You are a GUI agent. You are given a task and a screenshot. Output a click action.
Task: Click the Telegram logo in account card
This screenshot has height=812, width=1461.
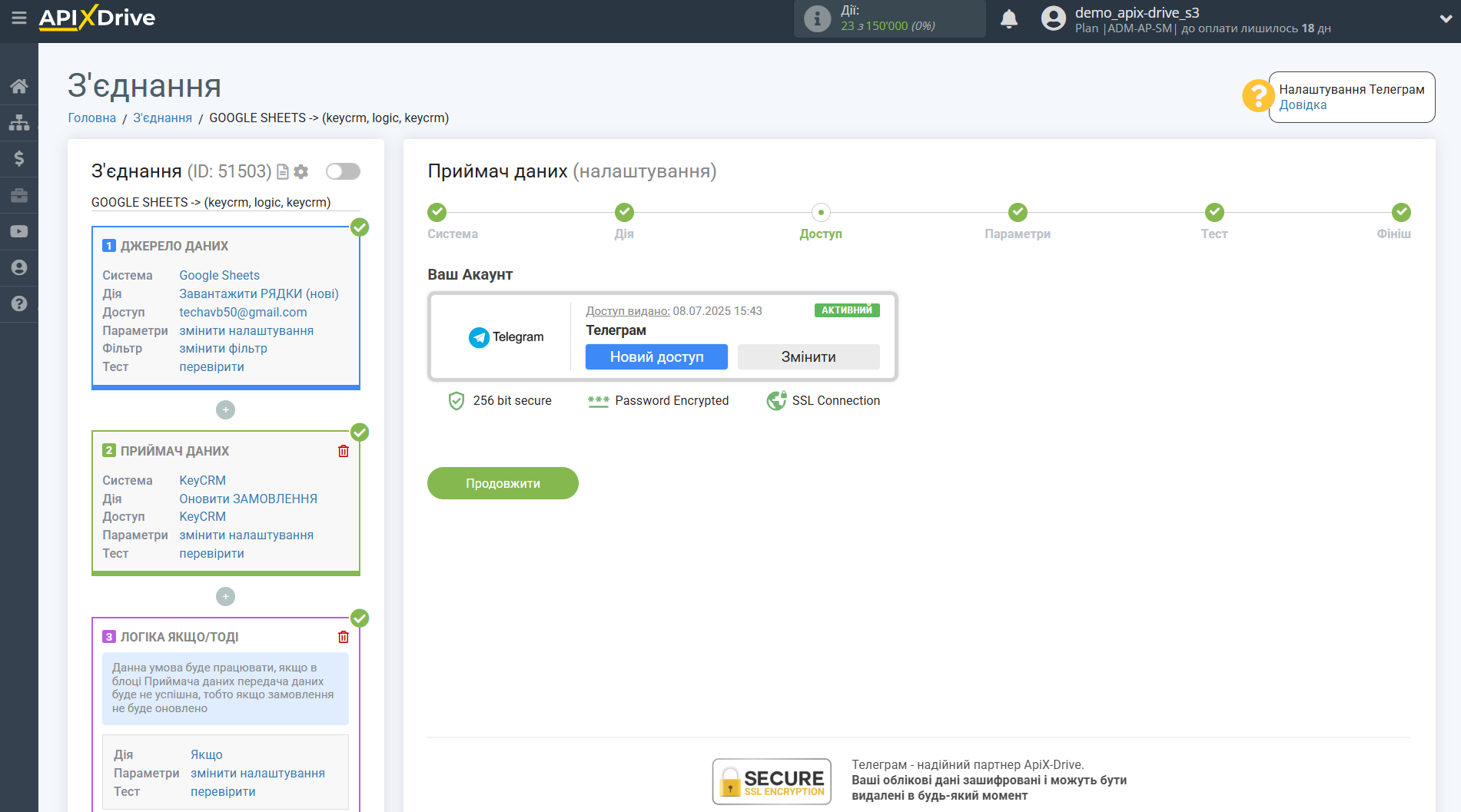pos(506,337)
